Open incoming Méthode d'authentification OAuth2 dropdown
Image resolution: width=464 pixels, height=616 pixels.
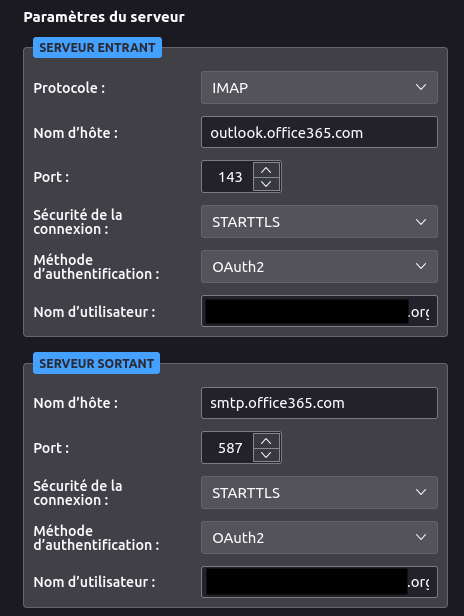(319, 267)
